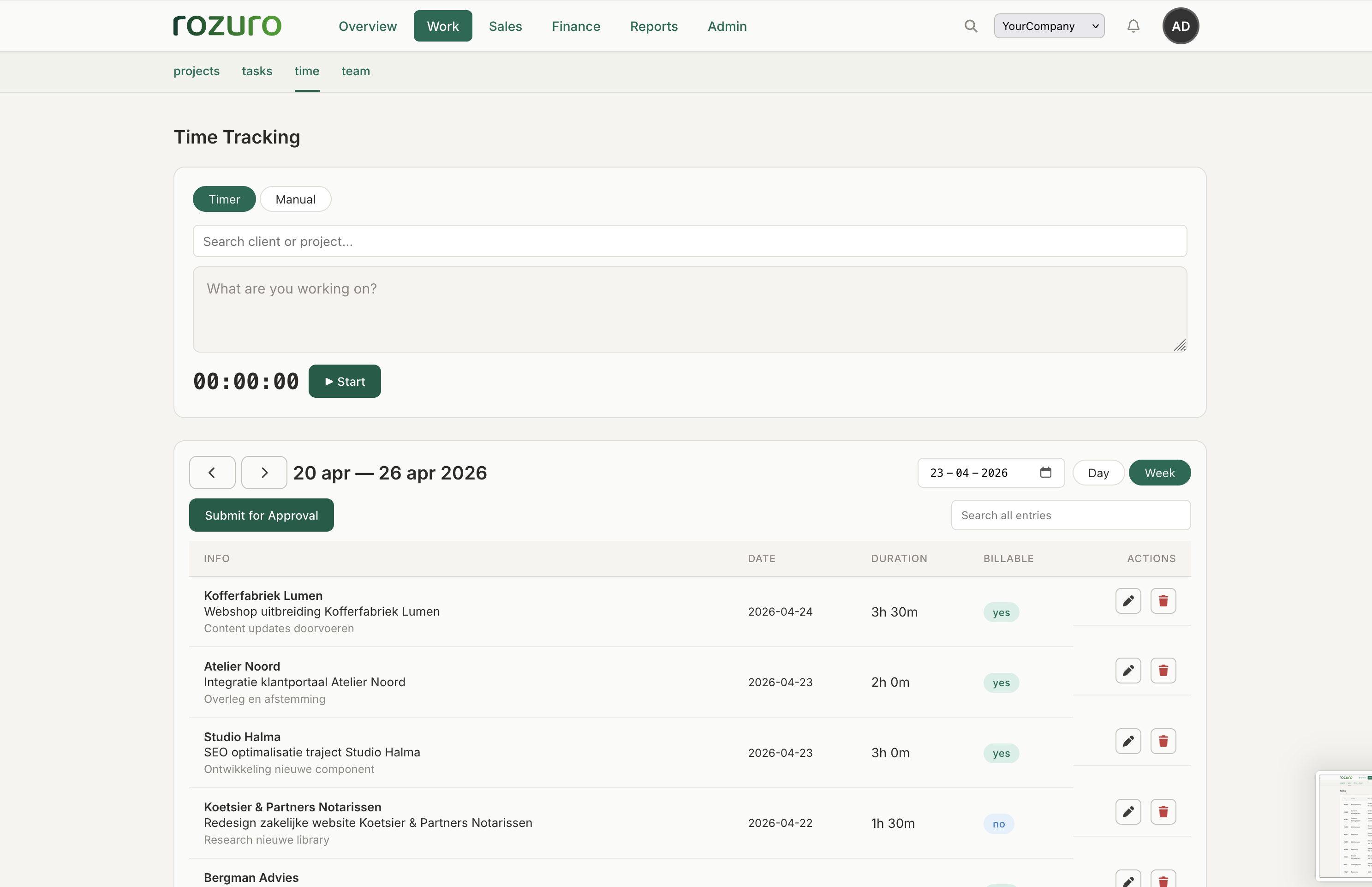Click the What are you working on box

tap(690, 309)
